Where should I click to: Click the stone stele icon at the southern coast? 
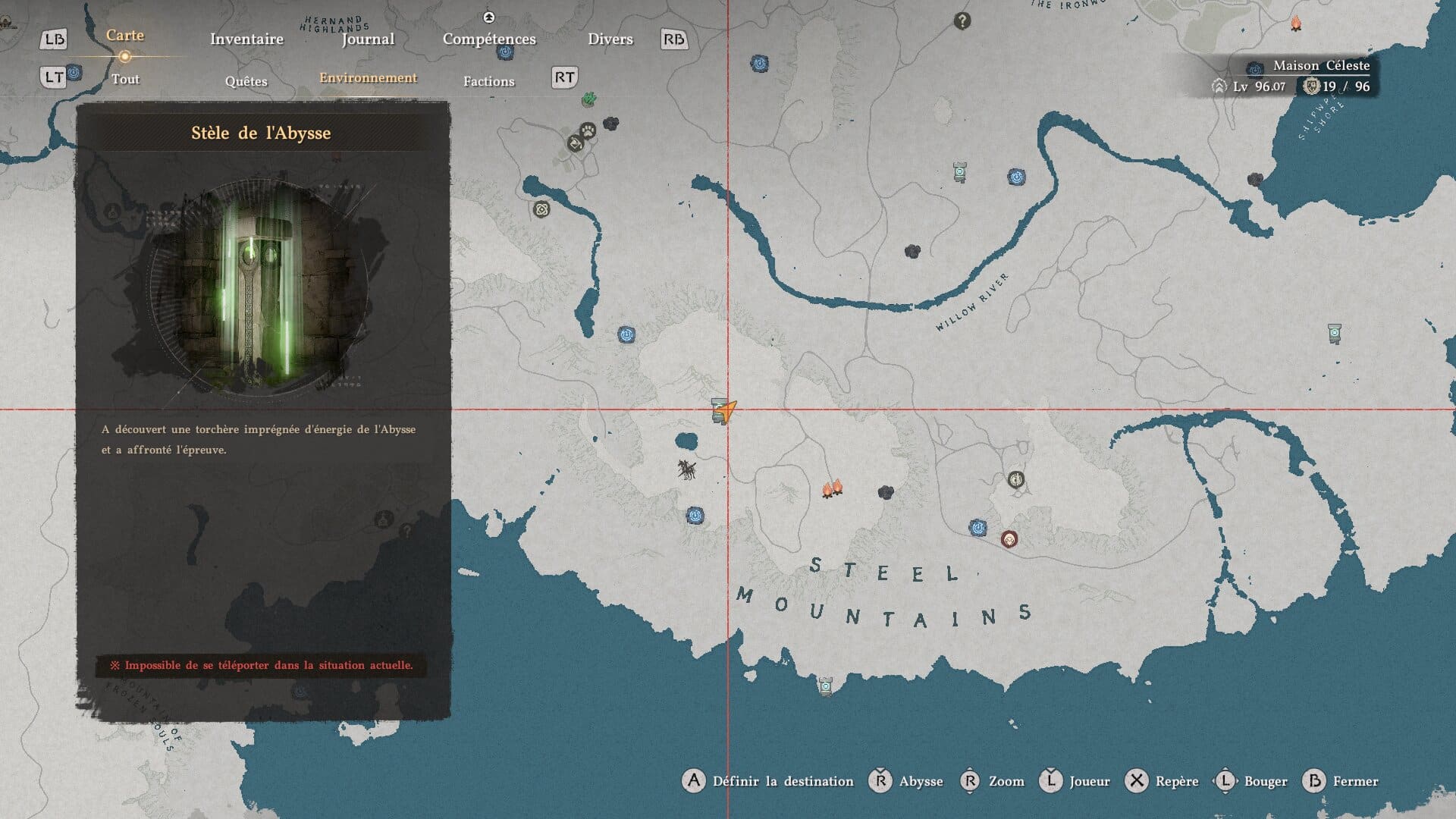point(826,686)
